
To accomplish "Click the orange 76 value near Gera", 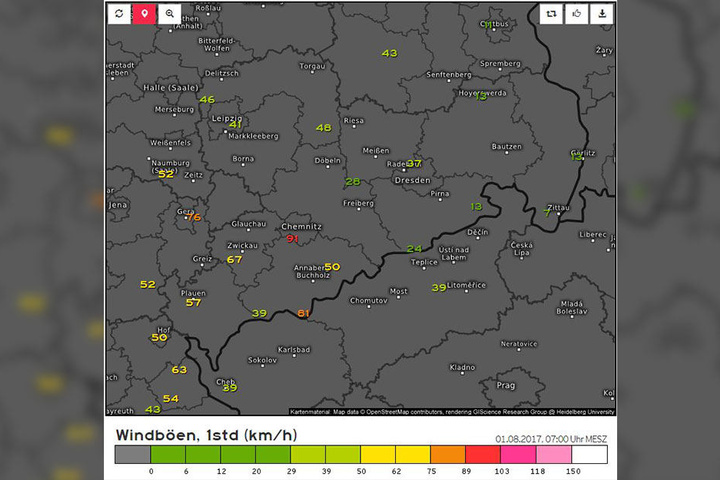I will pos(194,217).
